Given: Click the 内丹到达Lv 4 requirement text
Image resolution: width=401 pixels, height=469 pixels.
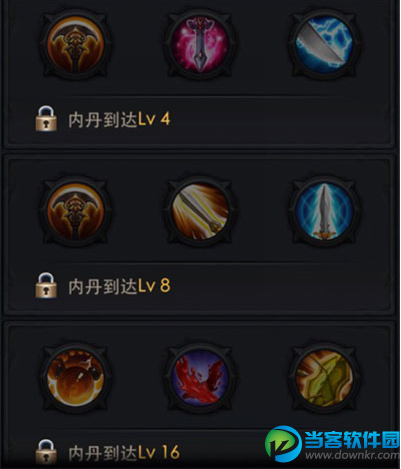Looking at the screenshot, I should point(119,119).
